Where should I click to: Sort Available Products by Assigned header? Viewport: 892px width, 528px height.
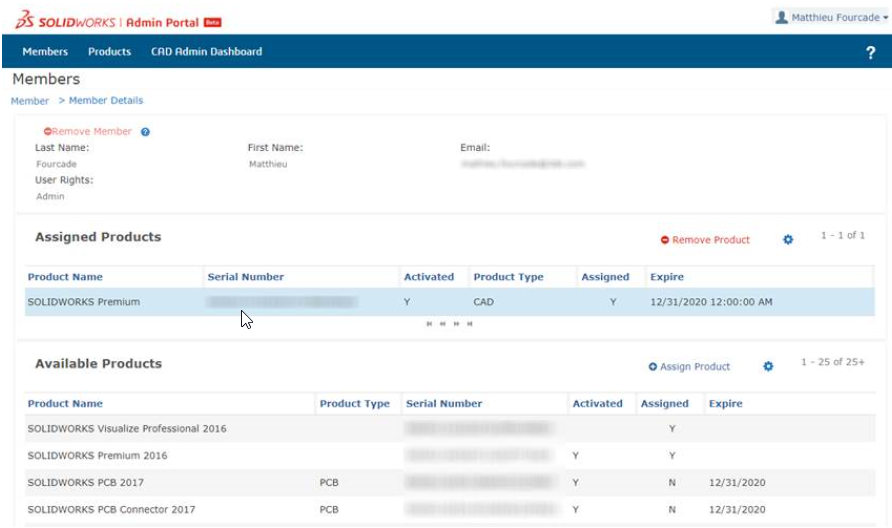tap(664, 404)
